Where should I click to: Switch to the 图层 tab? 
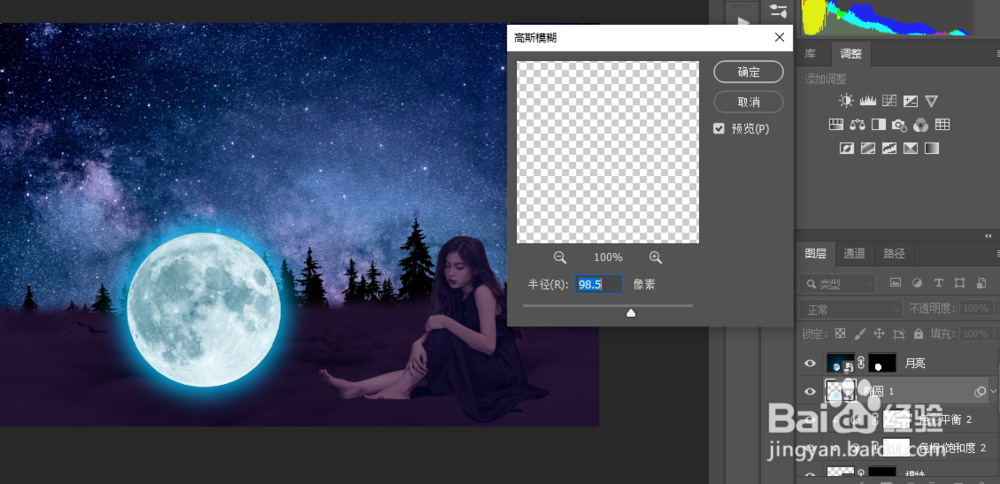815,253
